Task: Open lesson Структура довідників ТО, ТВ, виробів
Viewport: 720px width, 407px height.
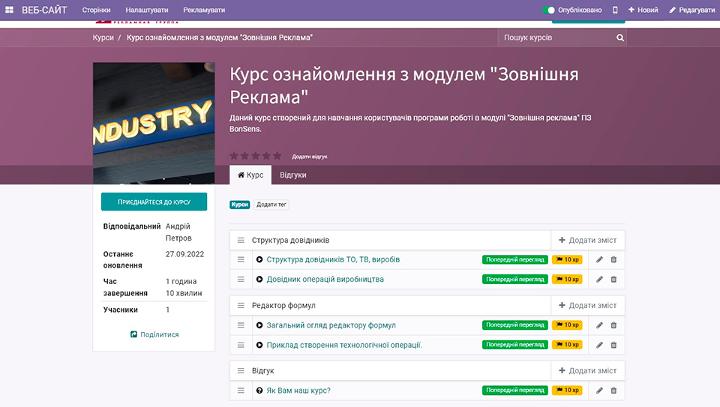Action: coord(333,260)
